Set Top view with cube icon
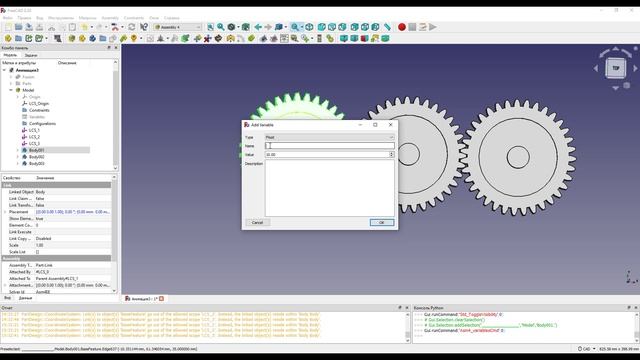This screenshot has width=640, height=360. (x=332, y=27)
